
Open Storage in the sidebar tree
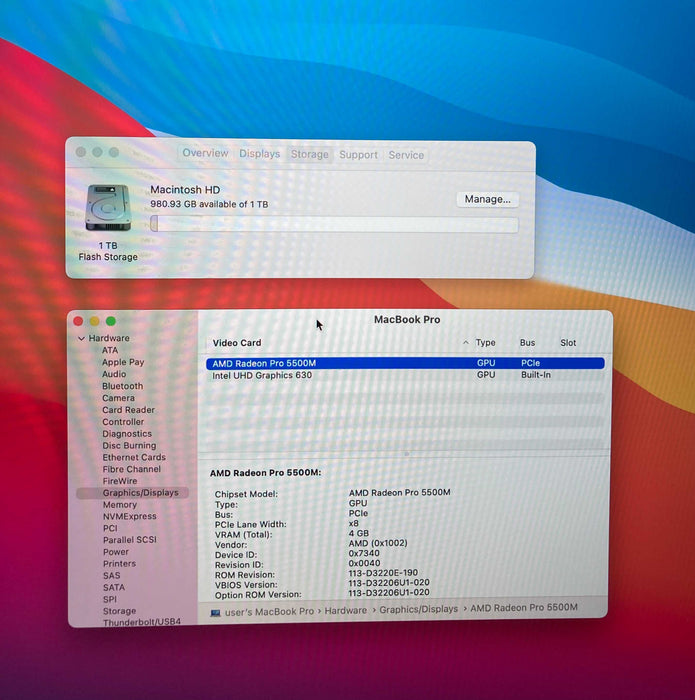pyautogui.click(x=120, y=611)
